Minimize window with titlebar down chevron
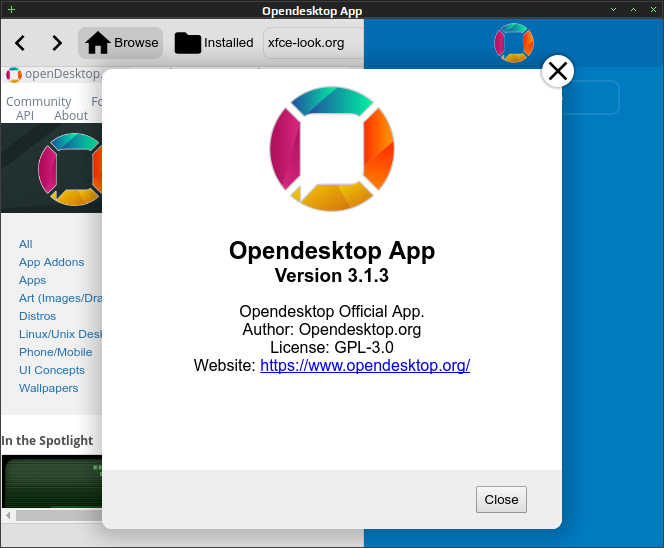 click(x=613, y=9)
